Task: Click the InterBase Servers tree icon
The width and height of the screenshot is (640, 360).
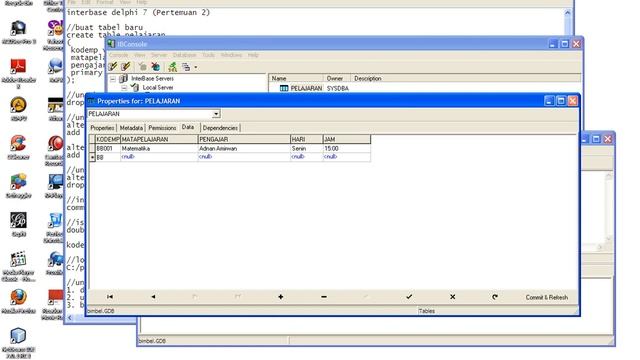Action: (123, 78)
